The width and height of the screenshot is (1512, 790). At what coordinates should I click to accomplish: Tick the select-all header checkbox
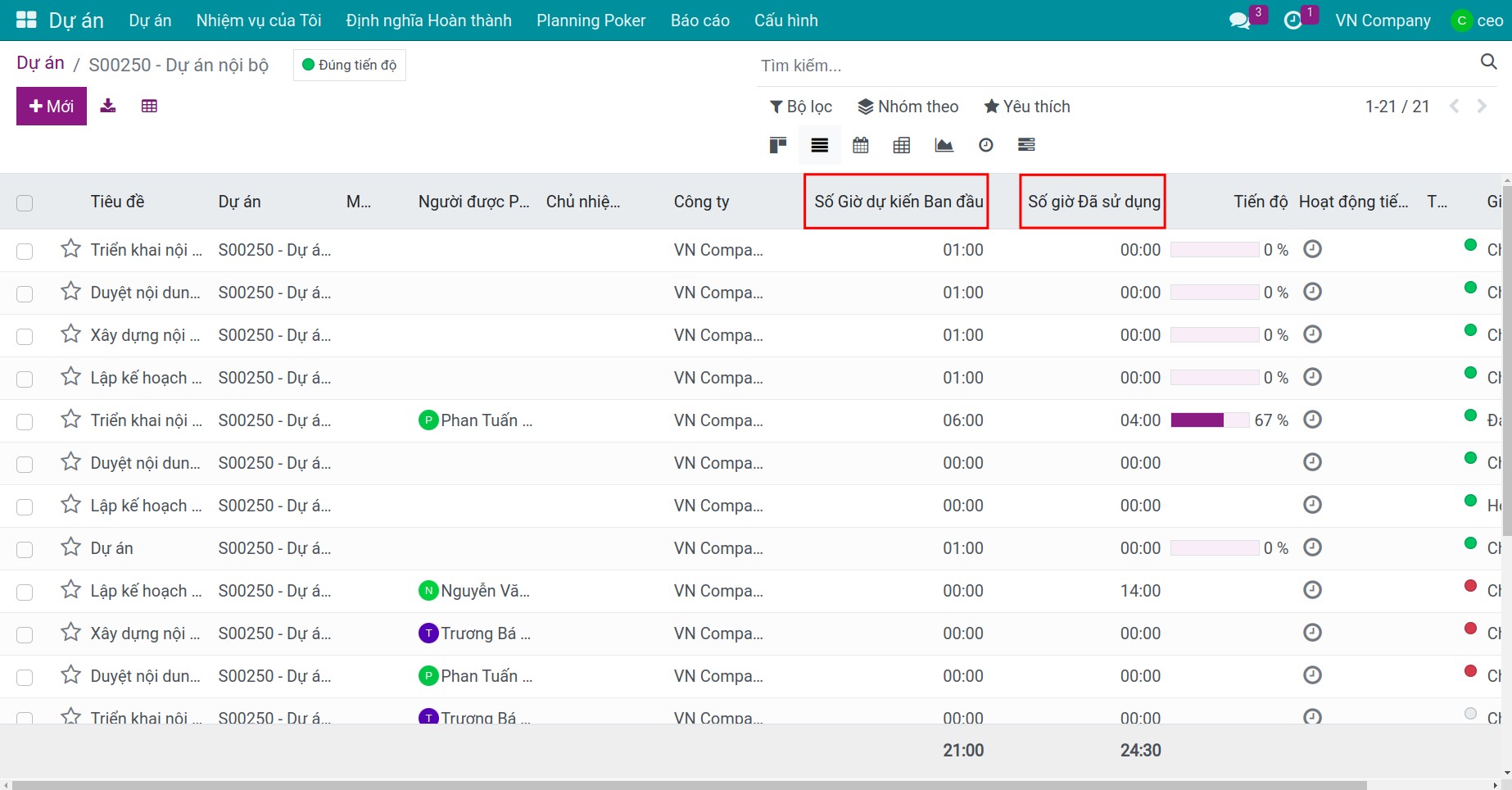coord(25,202)
